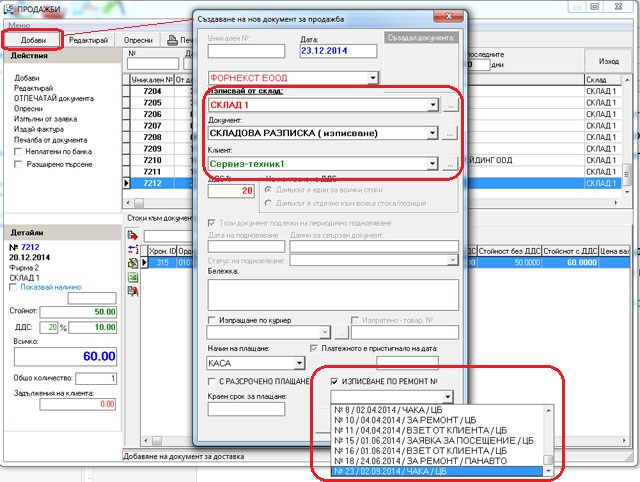The image size is (640, 482).
Task: Click the Редактирай toolbar button
Action: pos(88,39)
